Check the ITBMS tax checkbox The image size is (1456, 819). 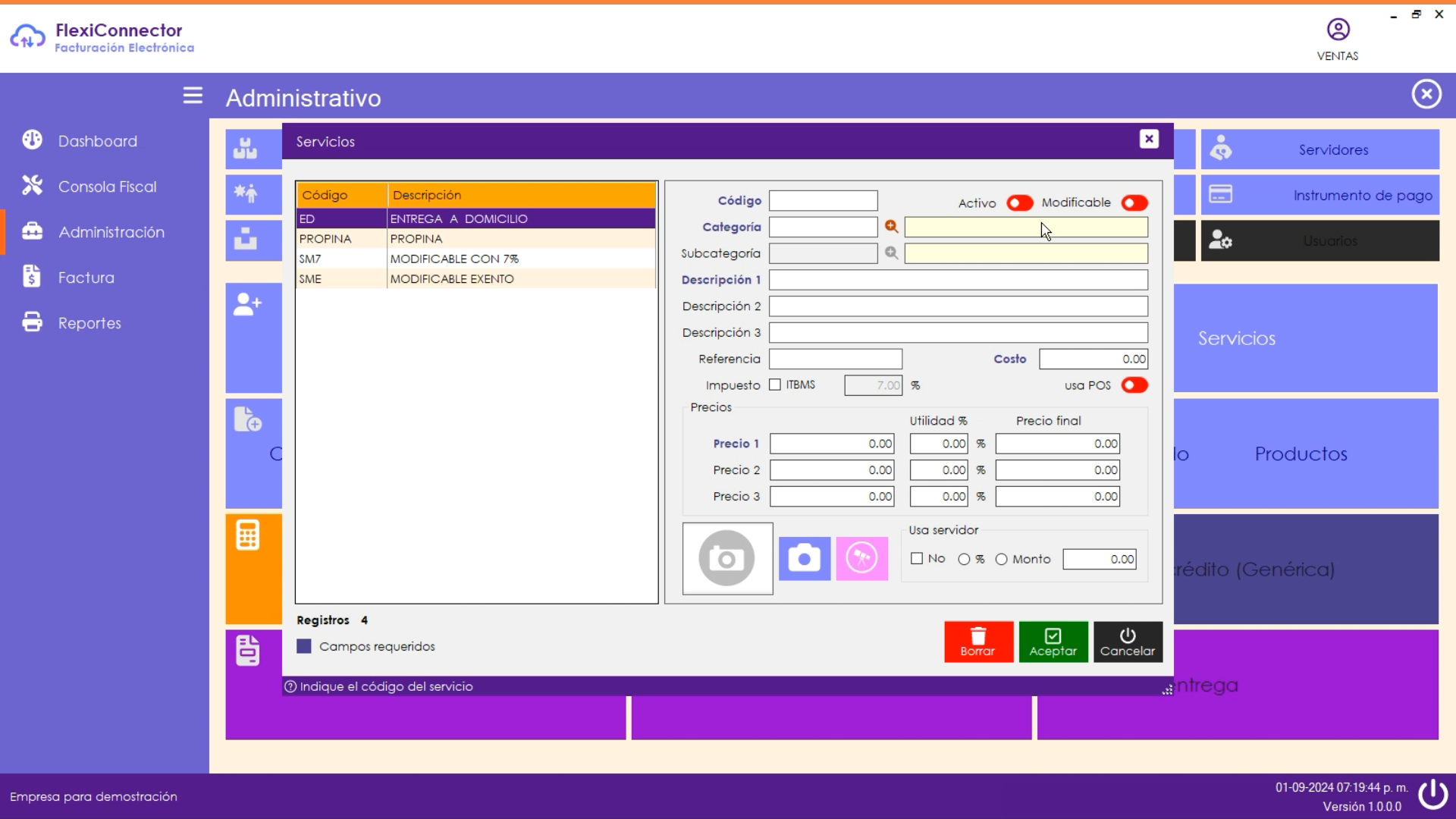[775, 384]
